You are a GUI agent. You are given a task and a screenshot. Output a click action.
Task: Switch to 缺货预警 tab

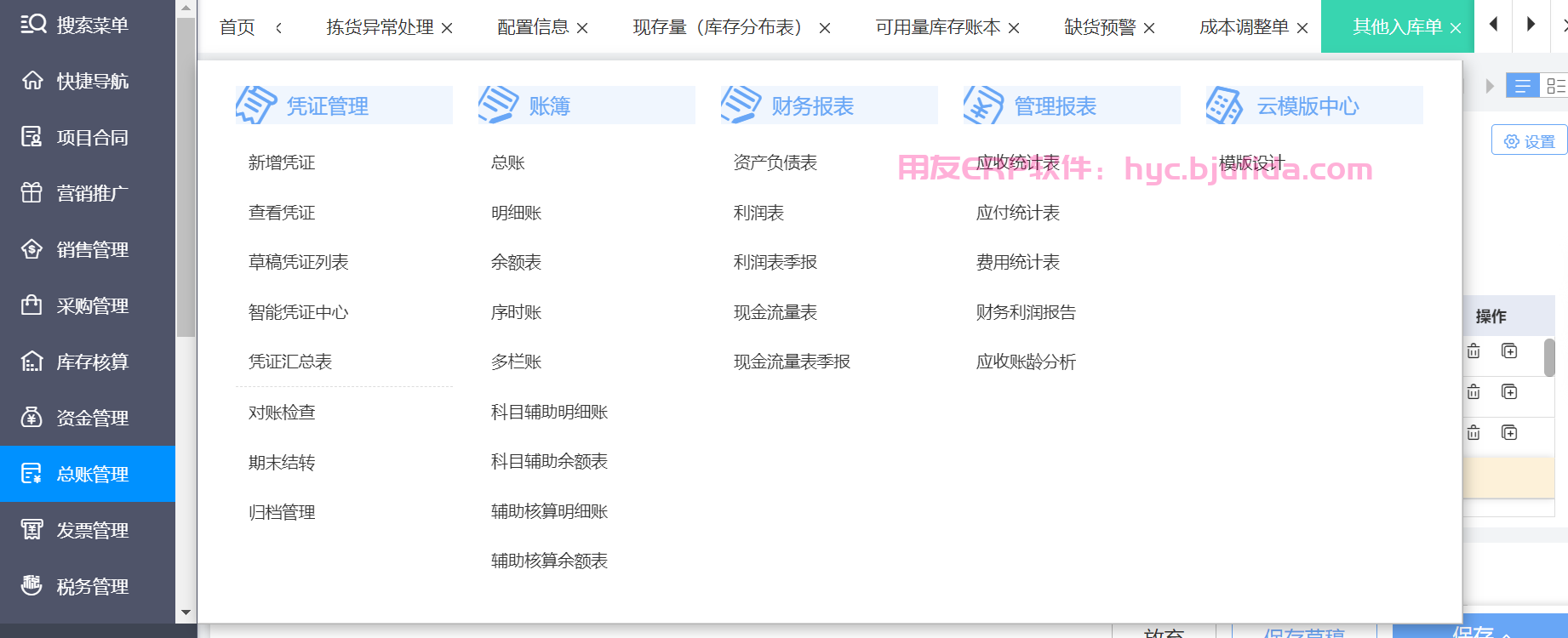tap(1100, 27)
